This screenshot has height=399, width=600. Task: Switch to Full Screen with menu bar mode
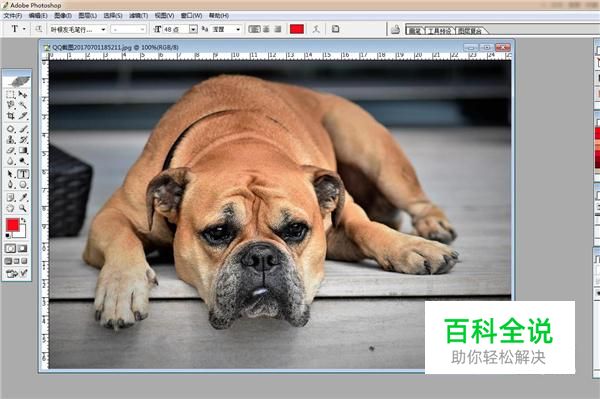pos(16,261)
